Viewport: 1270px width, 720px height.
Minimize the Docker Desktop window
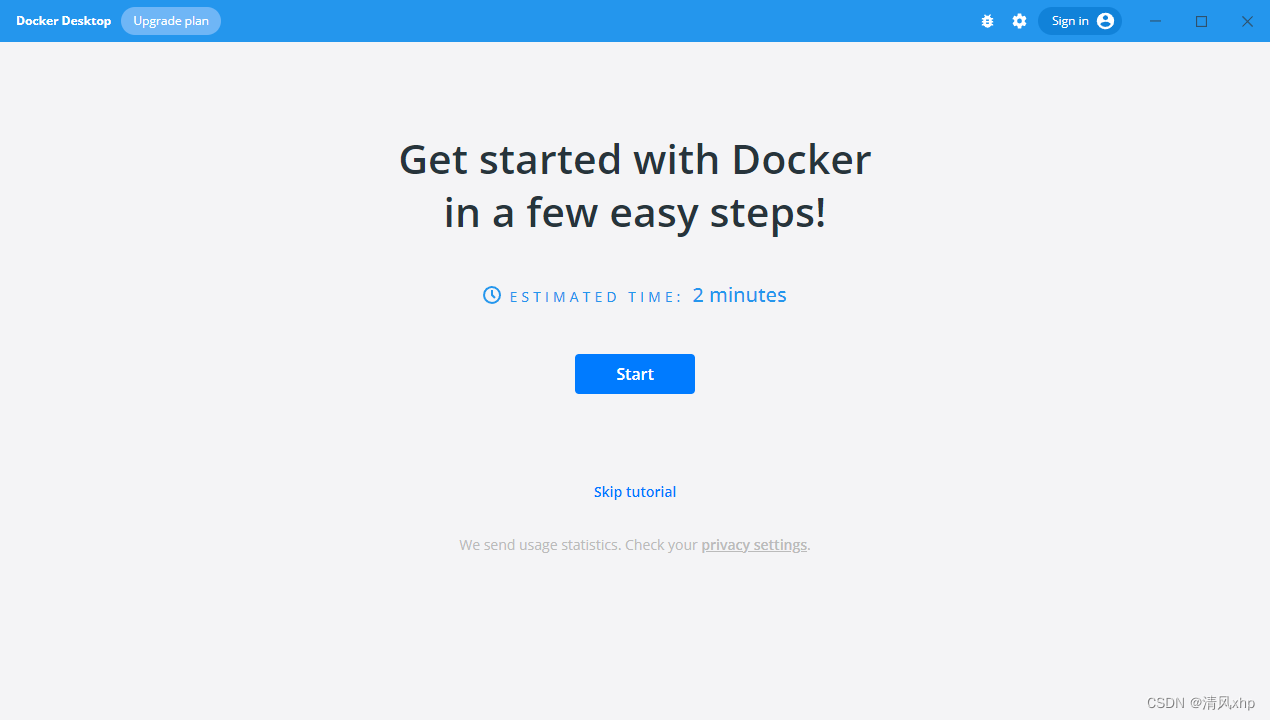pos(1155,21)
